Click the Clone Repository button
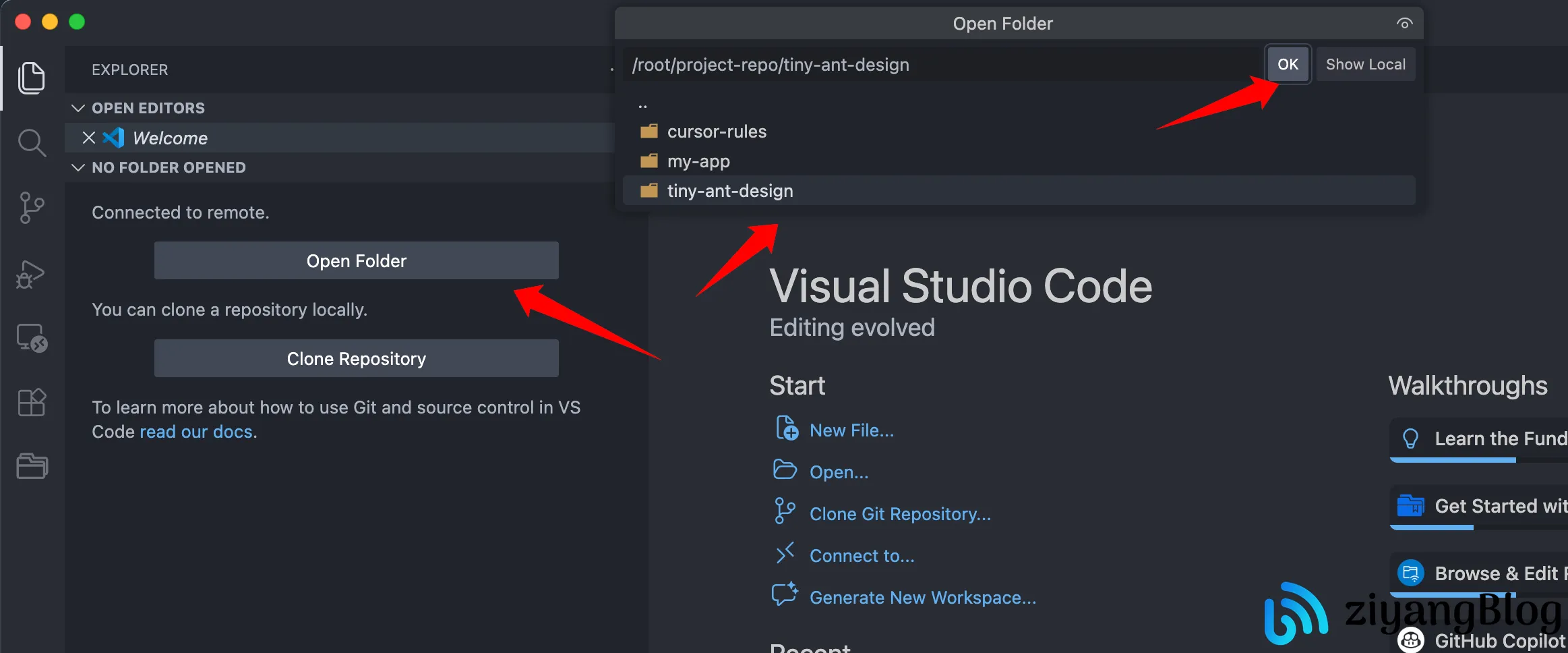Screen dimensions: 1568x653 356,358
